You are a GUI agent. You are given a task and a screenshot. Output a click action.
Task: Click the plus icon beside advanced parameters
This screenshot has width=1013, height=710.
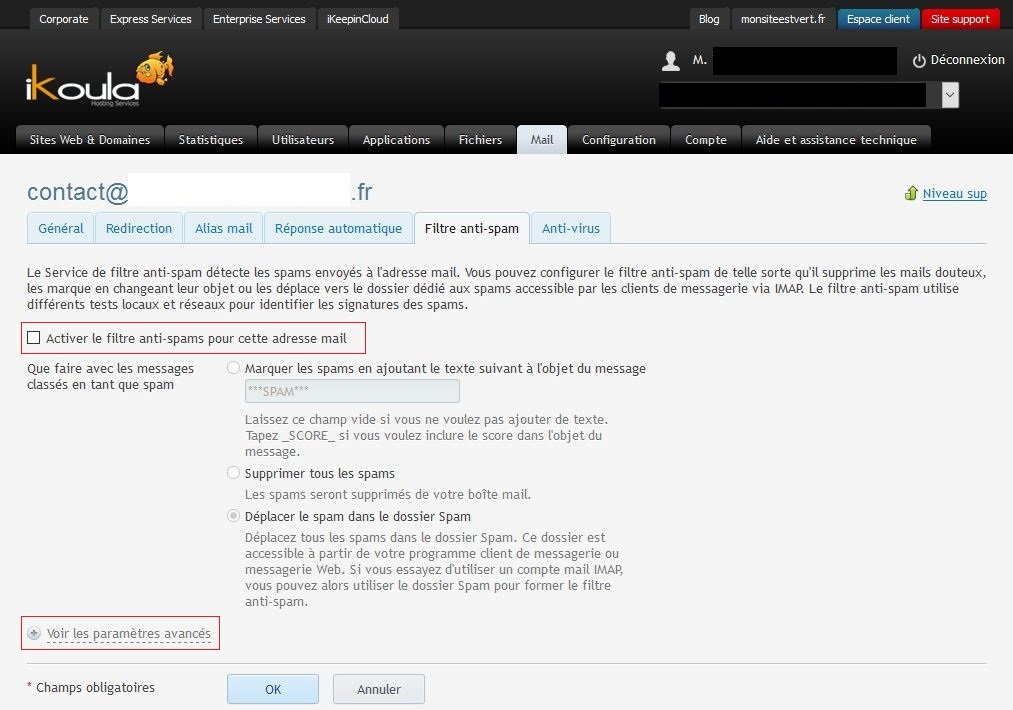34,634
